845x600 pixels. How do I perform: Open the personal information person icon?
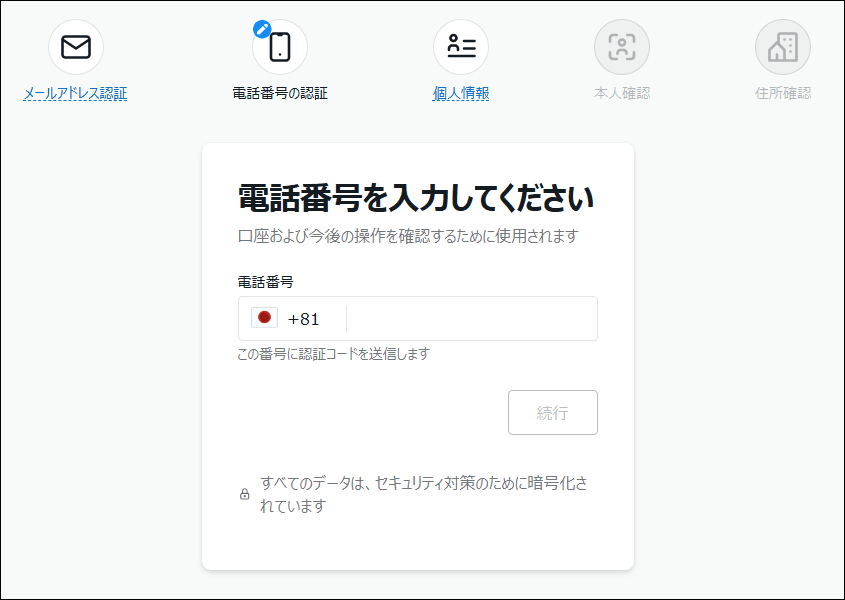461,47
